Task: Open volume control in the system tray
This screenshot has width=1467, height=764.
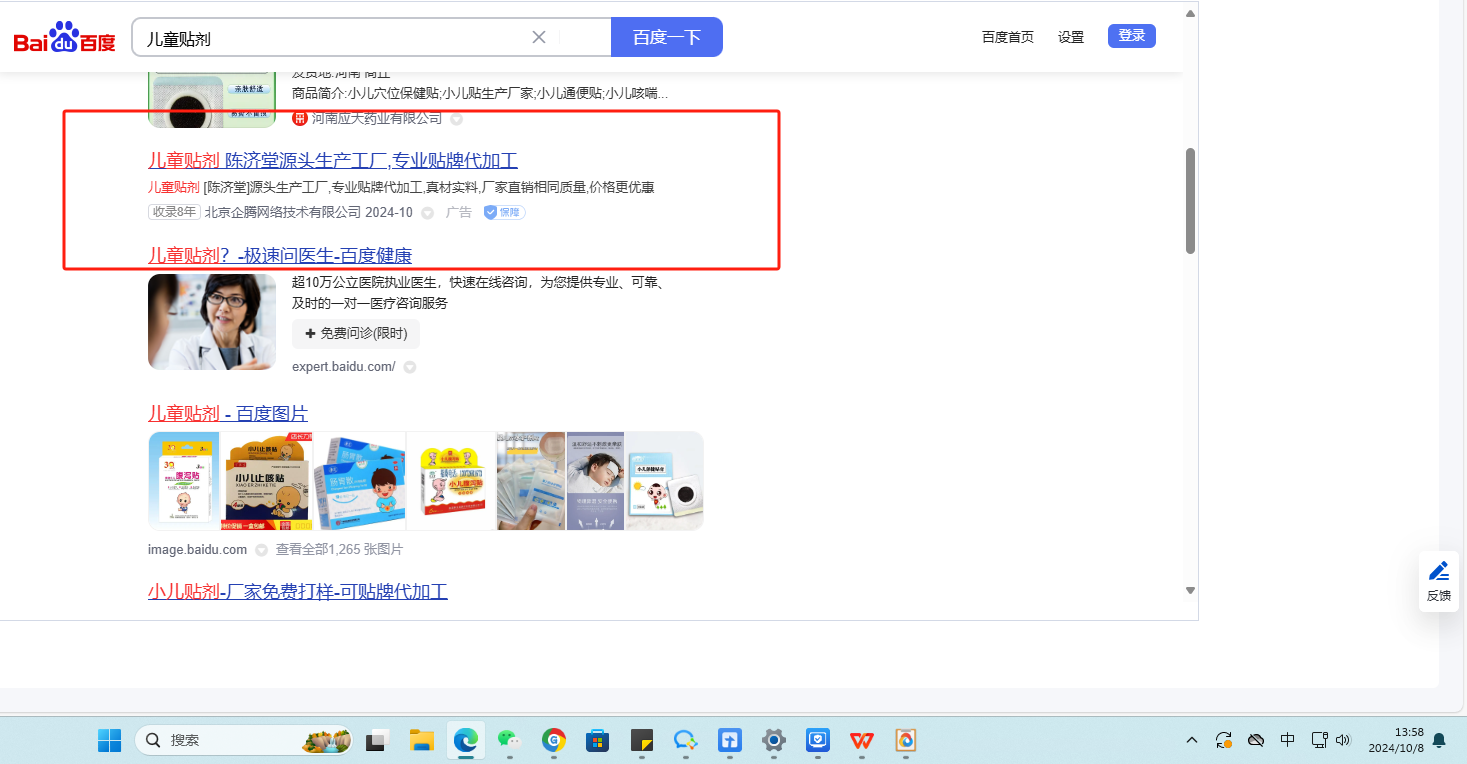Action: click(x=1343, y=741)
